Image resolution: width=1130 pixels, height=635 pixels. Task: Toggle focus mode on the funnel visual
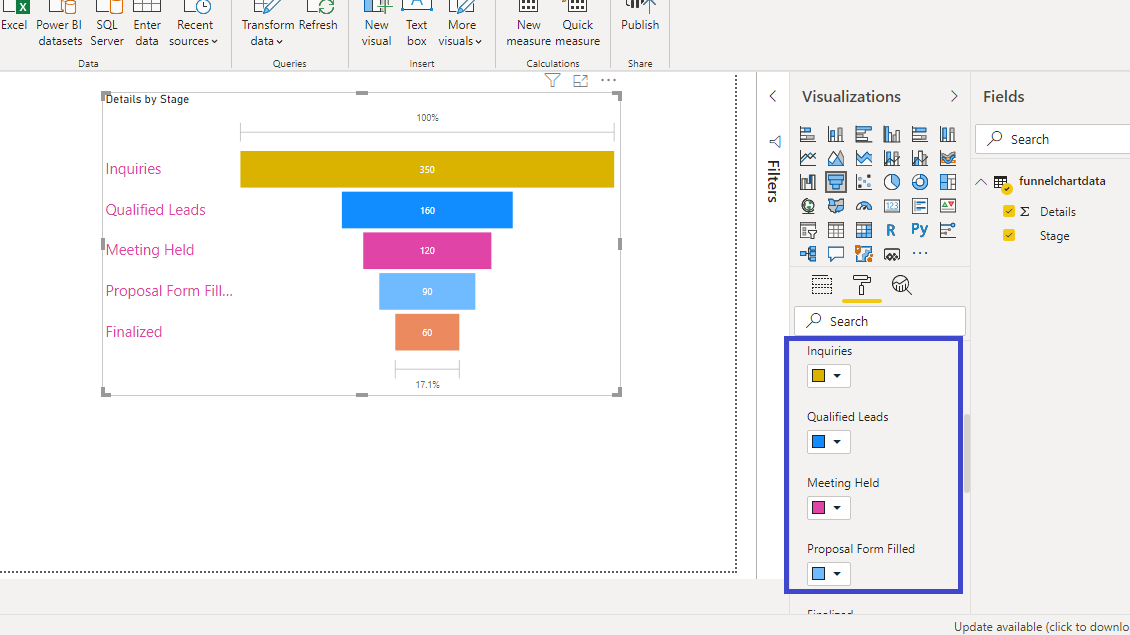580,81
